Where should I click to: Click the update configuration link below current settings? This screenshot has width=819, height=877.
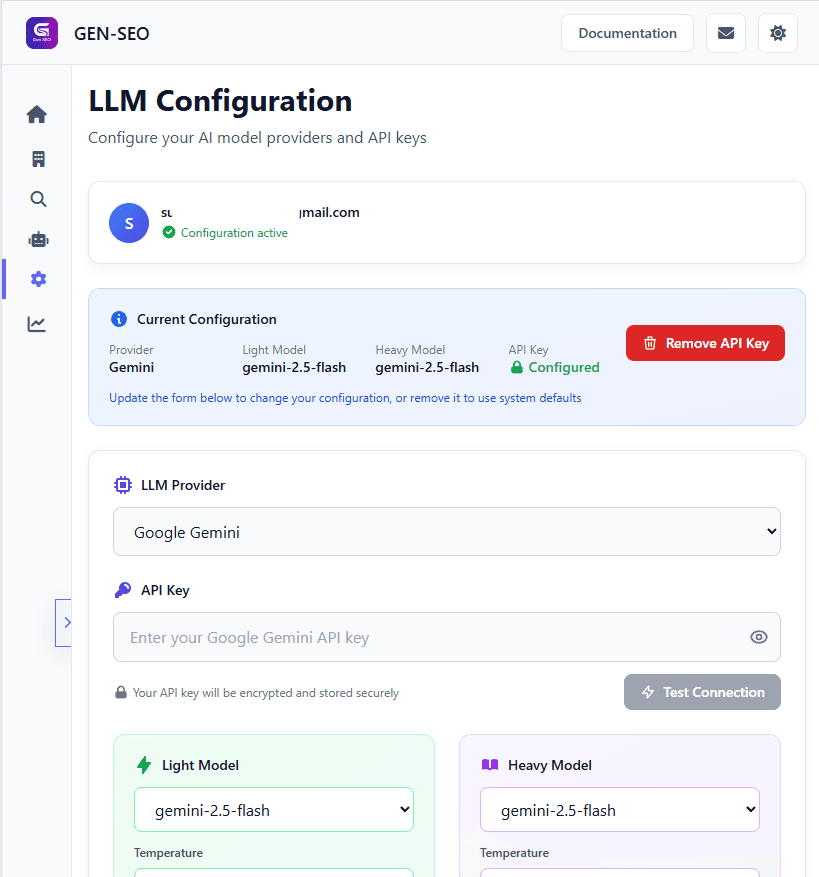click(x=344, y=398)
